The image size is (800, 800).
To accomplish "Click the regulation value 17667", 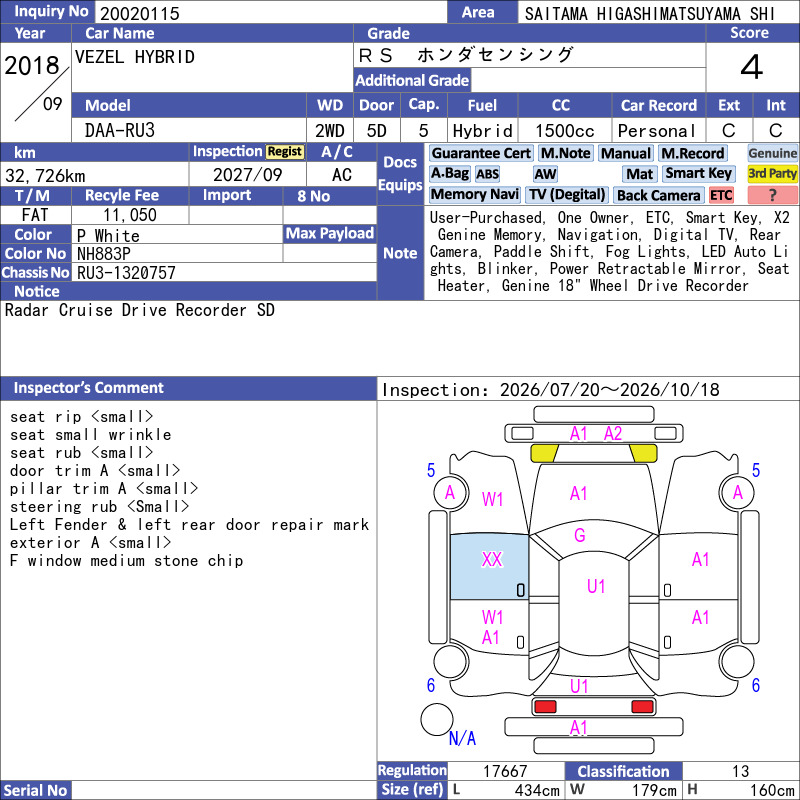I will (505, 771).
